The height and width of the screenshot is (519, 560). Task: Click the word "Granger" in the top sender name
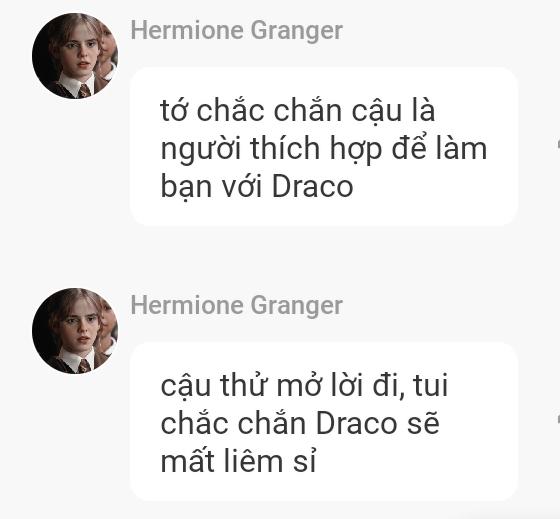pyautogui.click(x=297, y=32)
